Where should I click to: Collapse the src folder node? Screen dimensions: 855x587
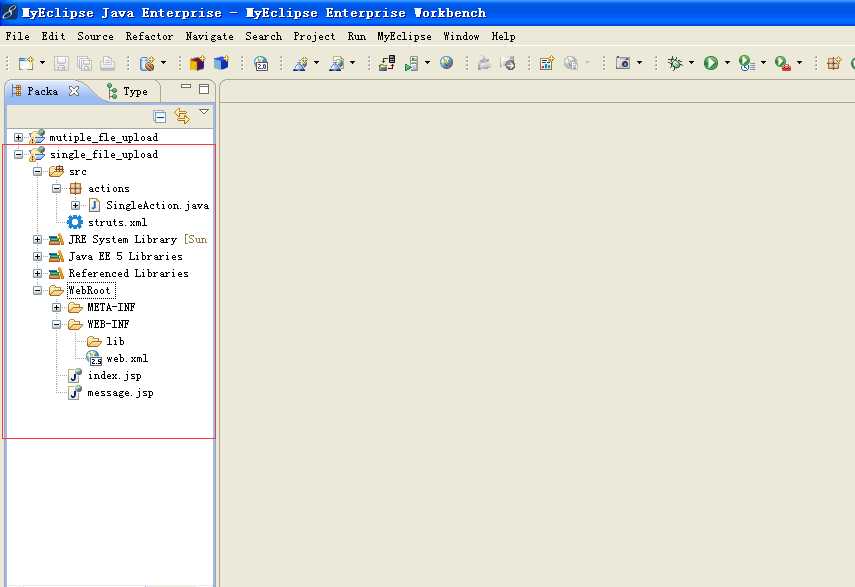click(38, 171)
